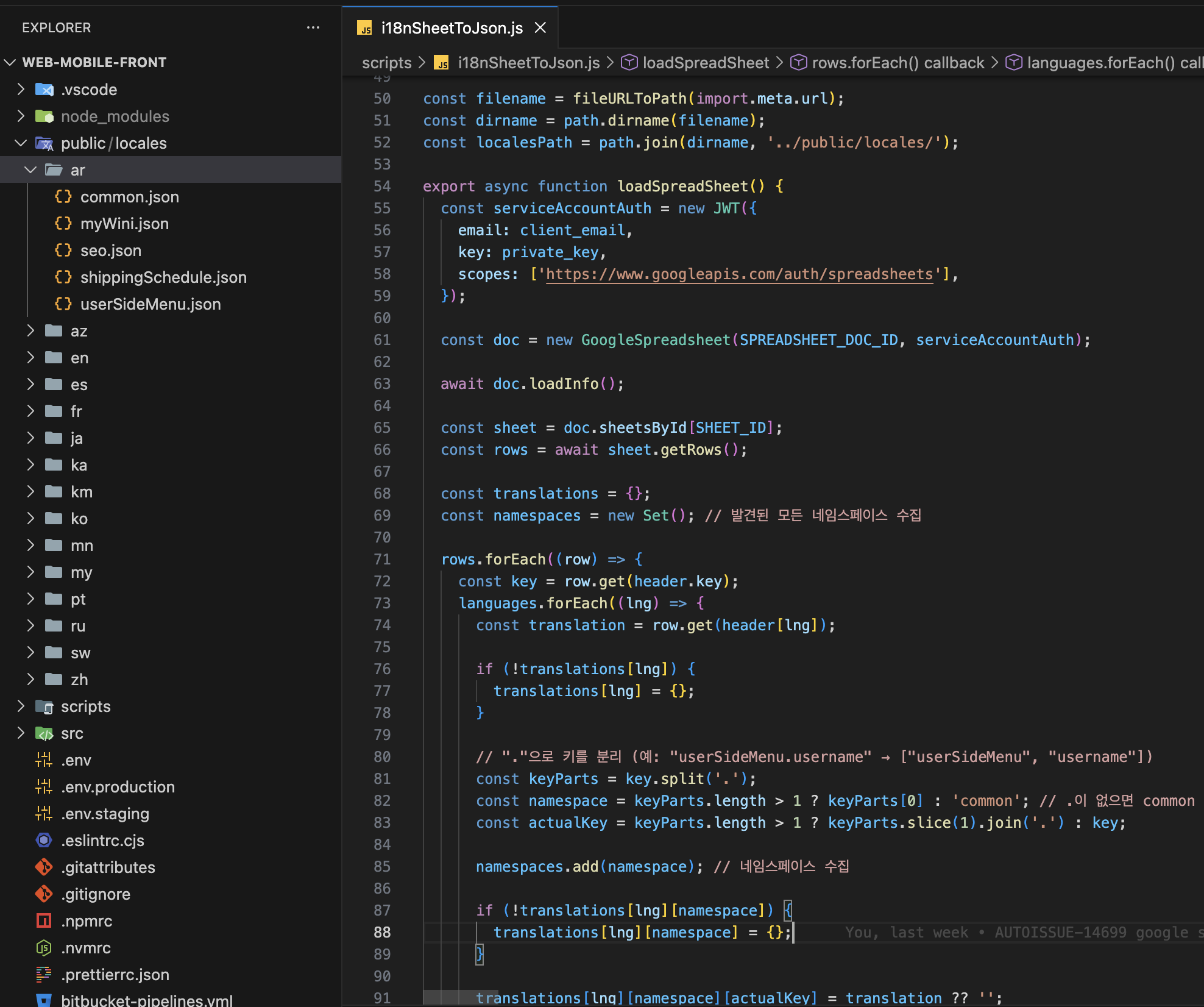Image resolution: width=1204 pixels, height=1007 pixels.
Task: Collapse the WEB-MOBILE-FRONT root section
Action: (x=10, y=62)
